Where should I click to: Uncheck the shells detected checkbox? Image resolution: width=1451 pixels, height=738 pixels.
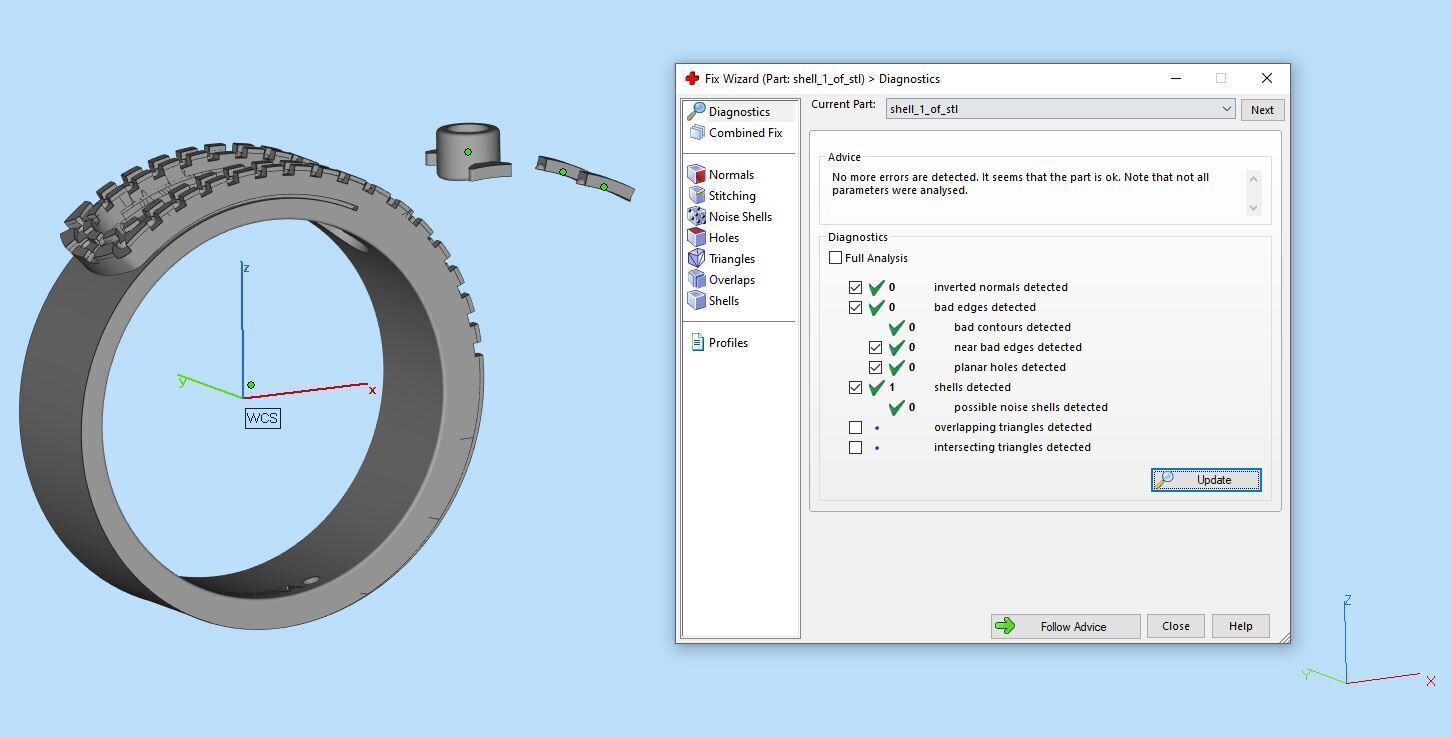[855, 387]
